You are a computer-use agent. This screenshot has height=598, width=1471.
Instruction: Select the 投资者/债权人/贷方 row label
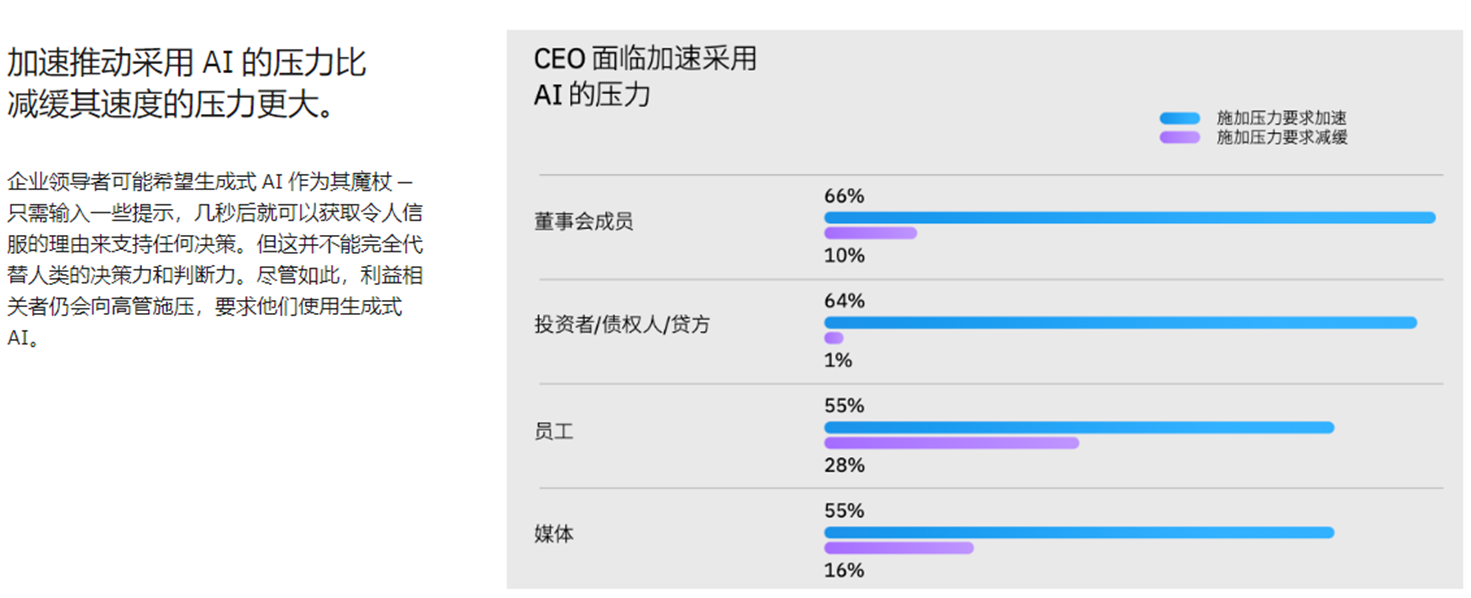(x=622, y=325)
